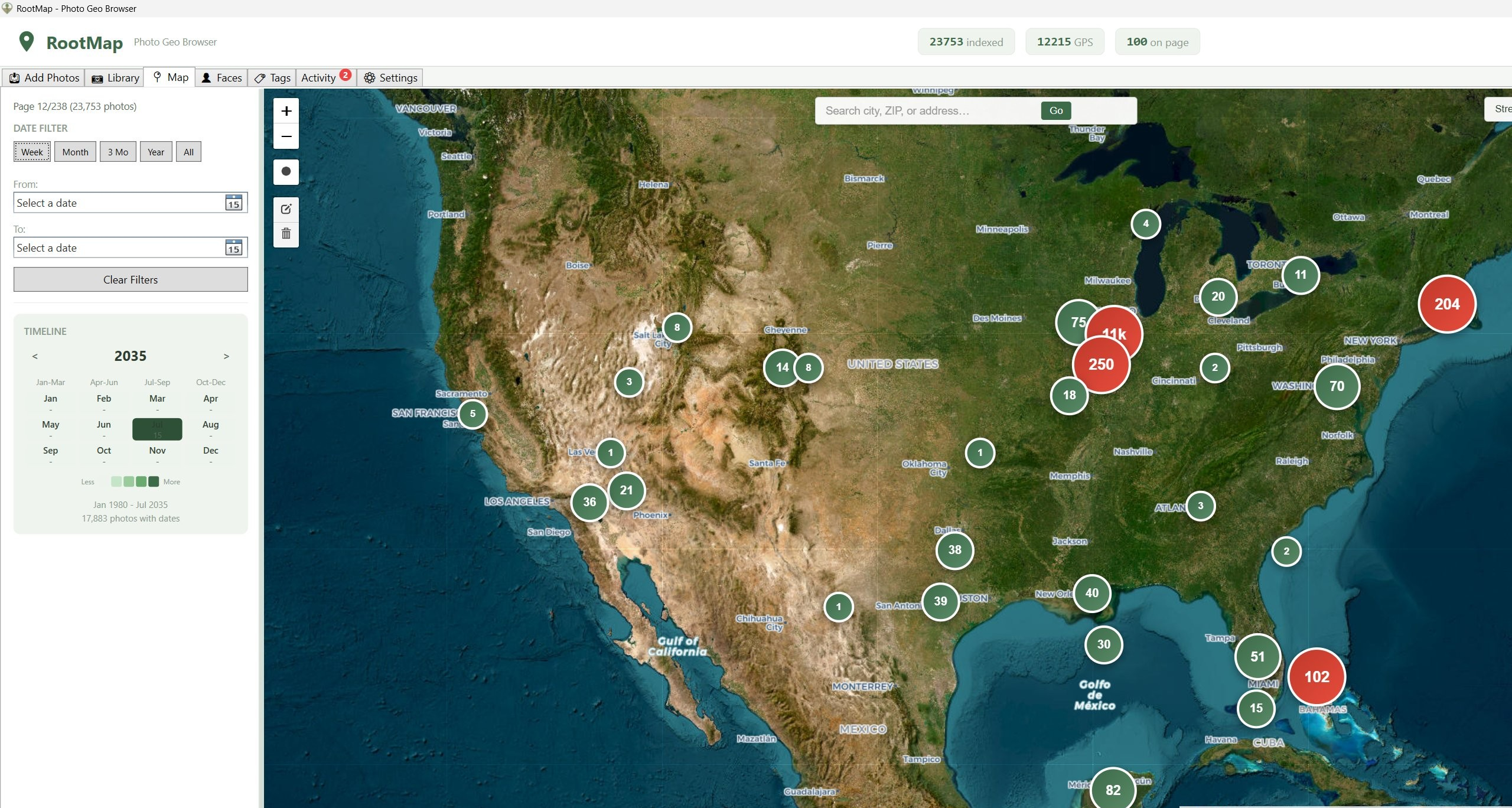Open the 204 cluster near New York
Screen dimensions: 1512x808
(x=1447, y=304)
